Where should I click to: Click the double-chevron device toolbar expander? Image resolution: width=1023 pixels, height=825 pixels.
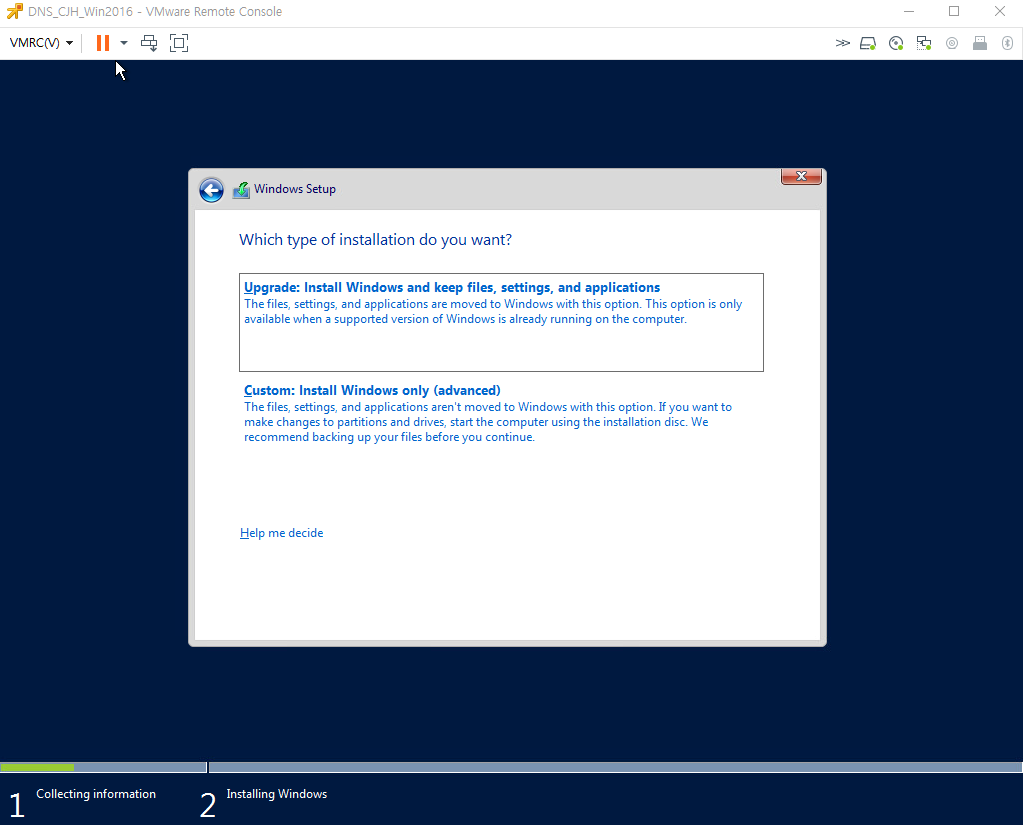[842, 43]
